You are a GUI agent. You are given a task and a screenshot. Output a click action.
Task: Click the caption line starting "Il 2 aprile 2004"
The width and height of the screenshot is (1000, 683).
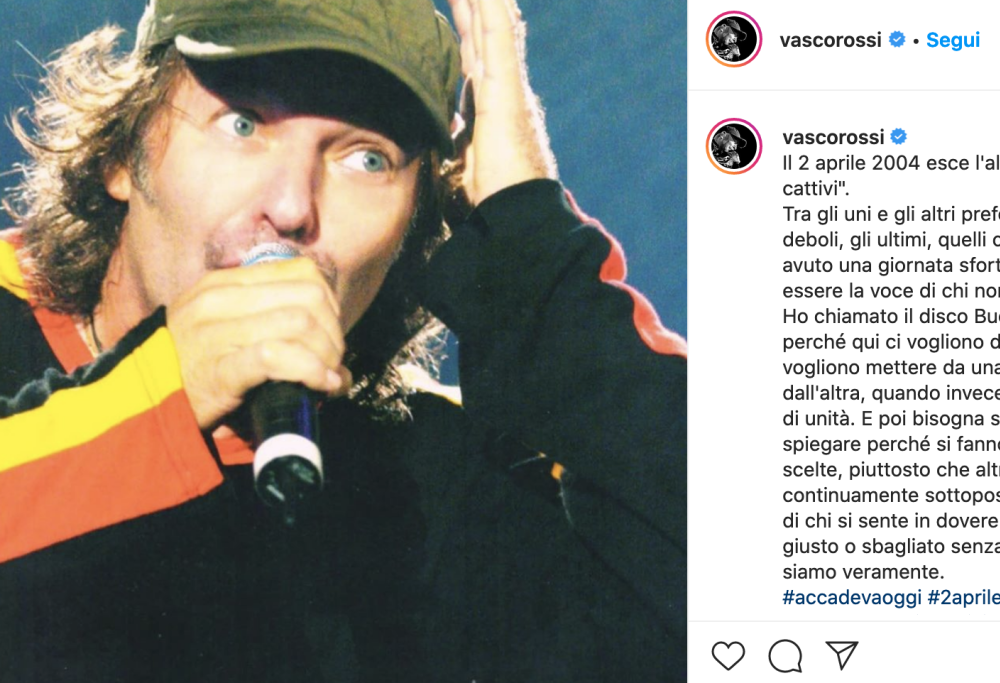click(891, 163)
